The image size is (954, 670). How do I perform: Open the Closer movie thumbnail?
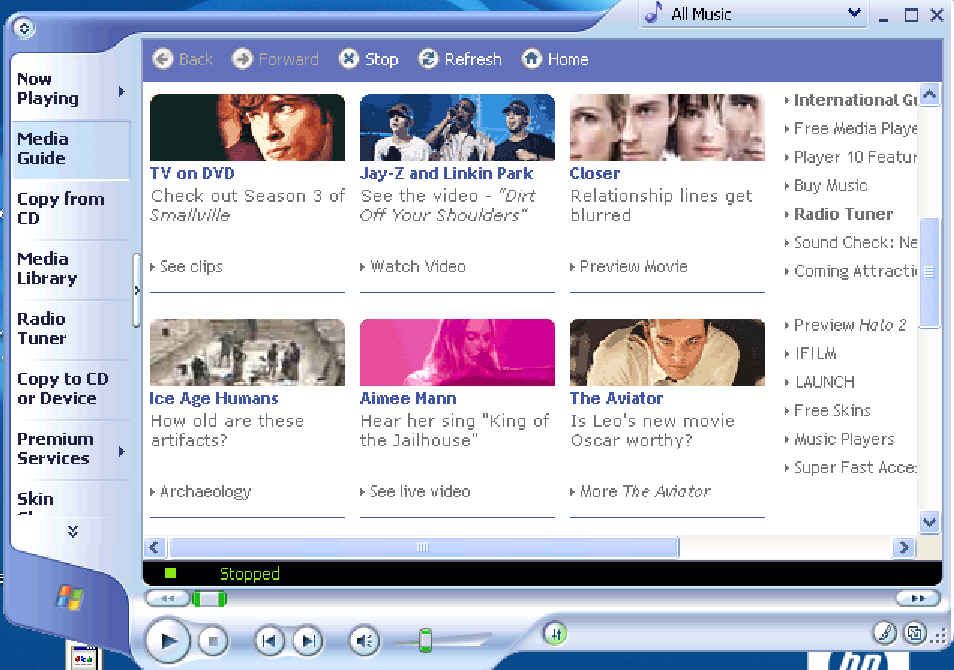point(667,127)
